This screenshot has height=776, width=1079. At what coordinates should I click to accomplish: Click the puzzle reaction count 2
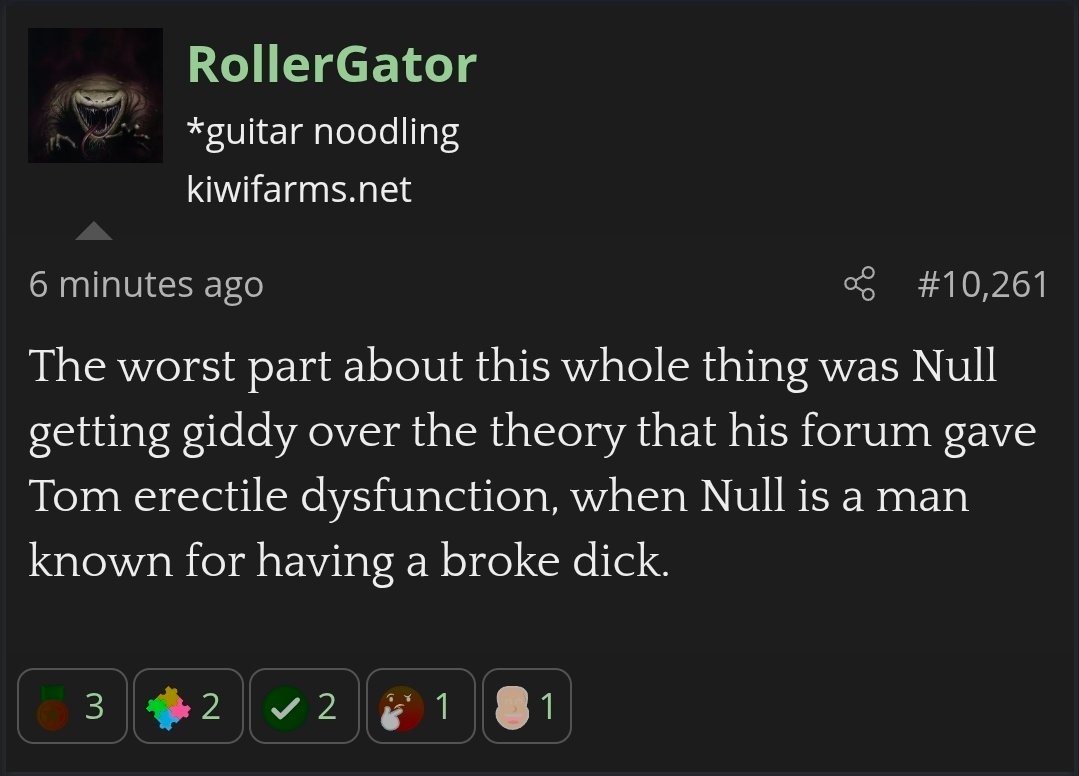tap(210, 707)
